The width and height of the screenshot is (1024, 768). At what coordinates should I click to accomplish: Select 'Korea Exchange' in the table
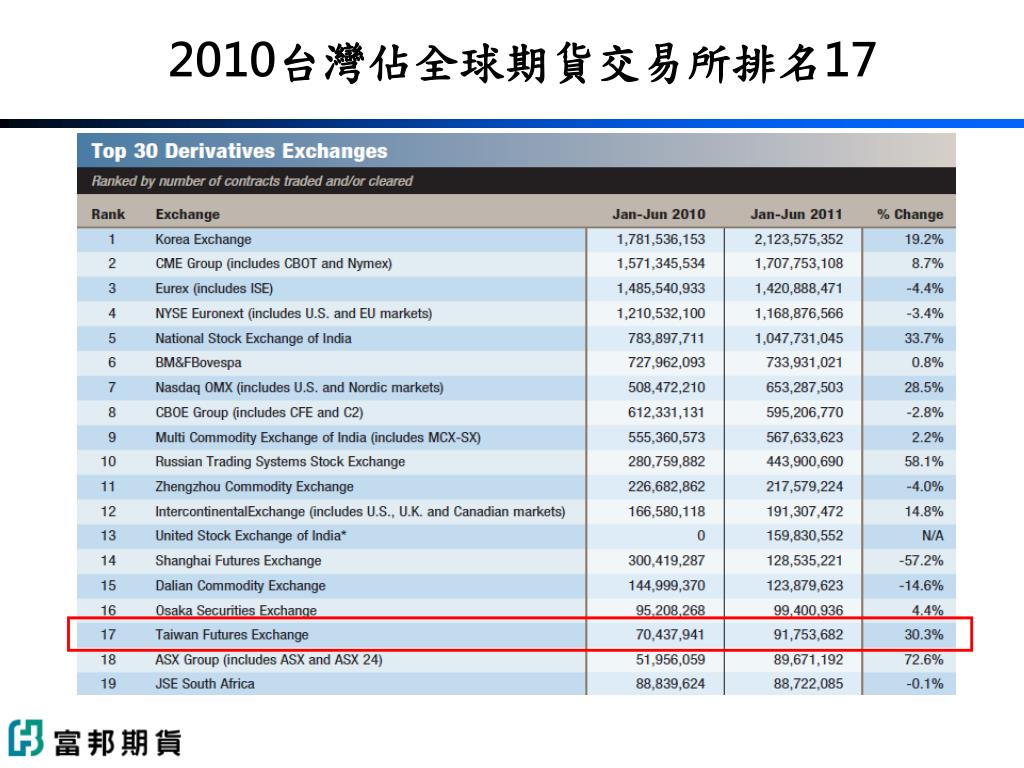tap(203, 239)
